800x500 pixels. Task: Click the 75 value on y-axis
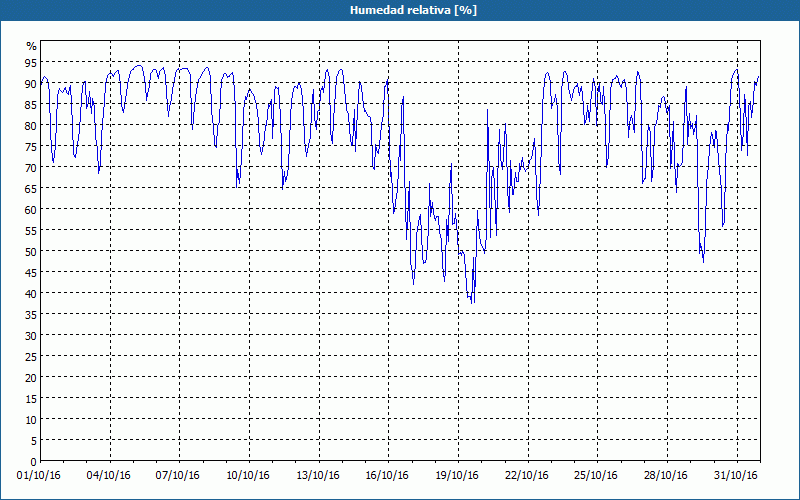pyautogui.click(x=31, y=146)
